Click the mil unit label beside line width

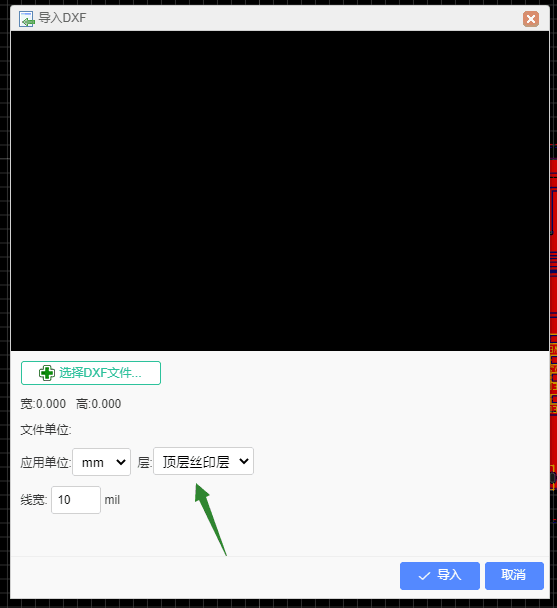(x=112, y=500)
